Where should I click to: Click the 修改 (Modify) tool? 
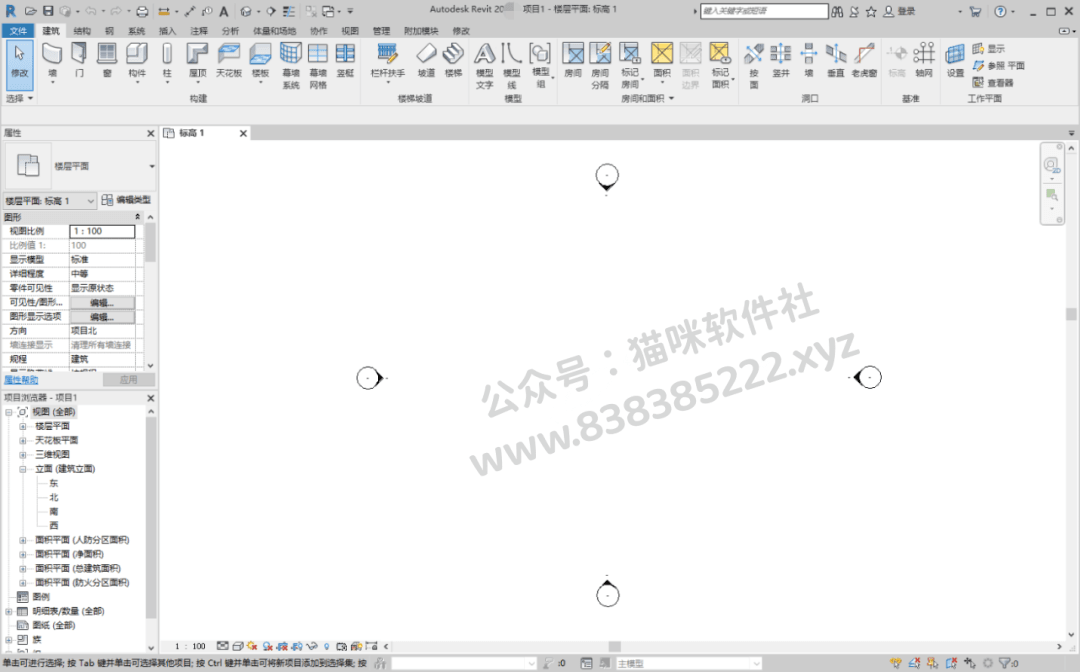pos(19,65)
